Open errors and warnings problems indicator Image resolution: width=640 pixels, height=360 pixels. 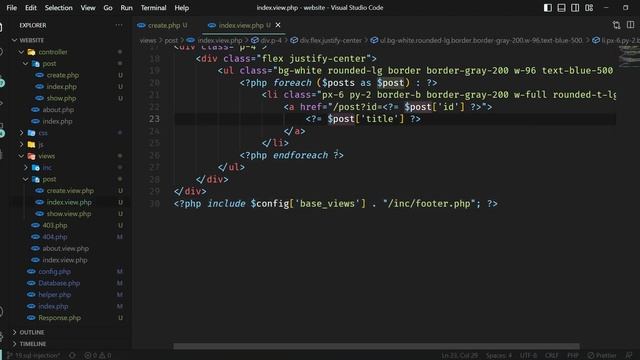tap(98, 356)
